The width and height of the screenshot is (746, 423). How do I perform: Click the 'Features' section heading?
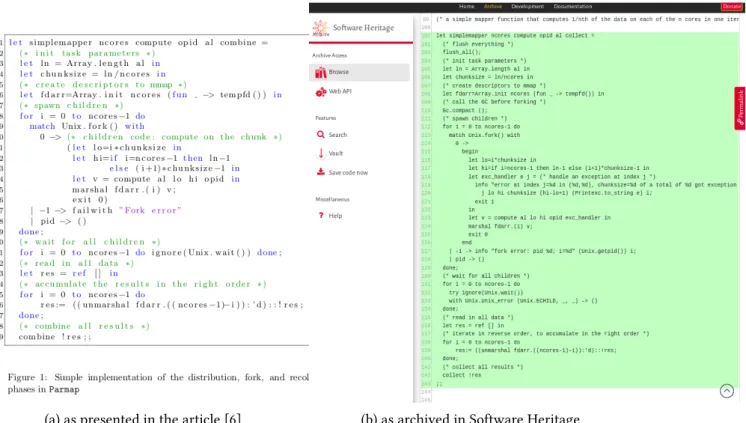325,118
